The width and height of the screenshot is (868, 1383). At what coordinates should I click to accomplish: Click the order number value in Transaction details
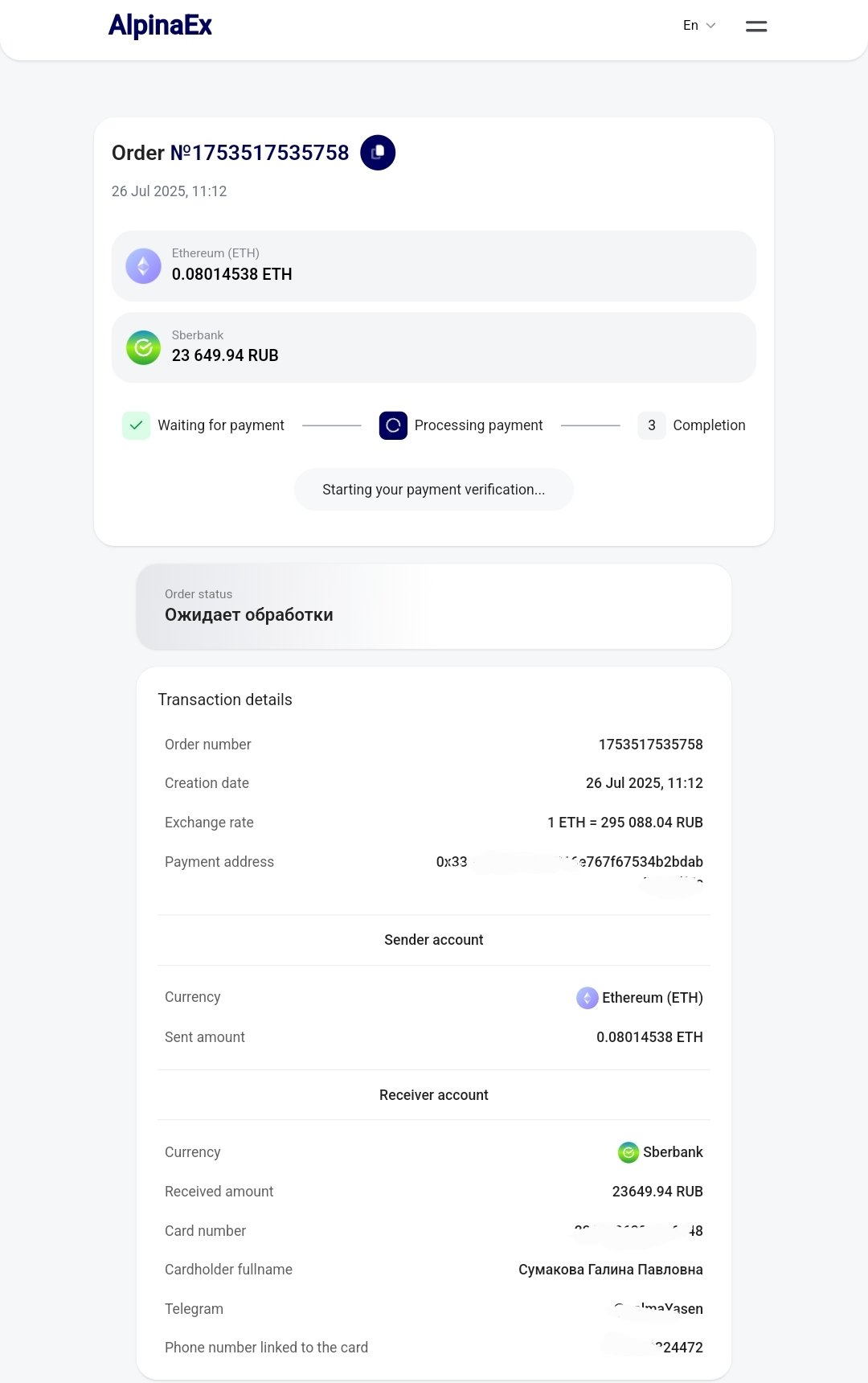[x=650, y=745]
